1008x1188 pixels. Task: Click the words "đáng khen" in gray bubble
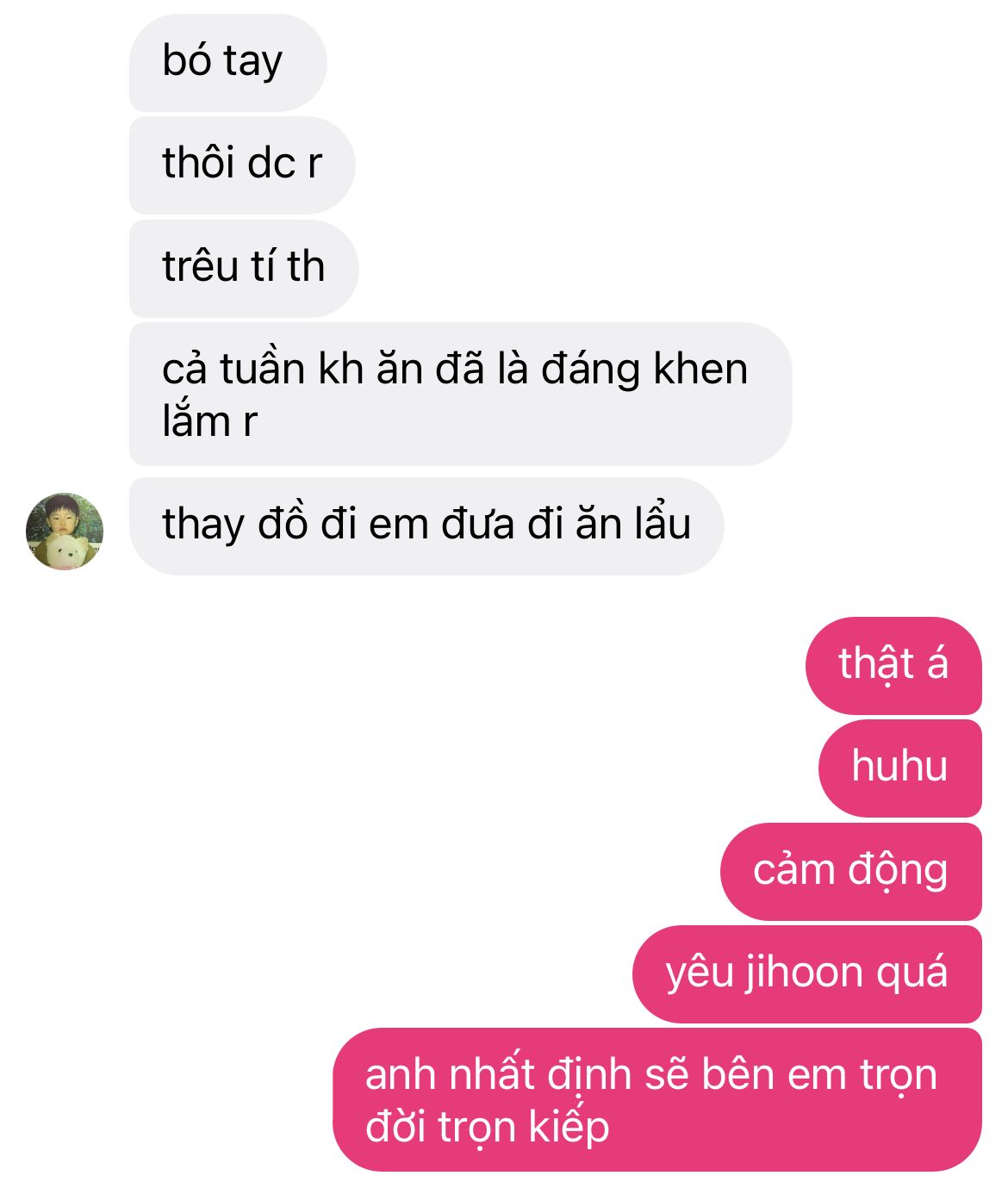(645, 370)
